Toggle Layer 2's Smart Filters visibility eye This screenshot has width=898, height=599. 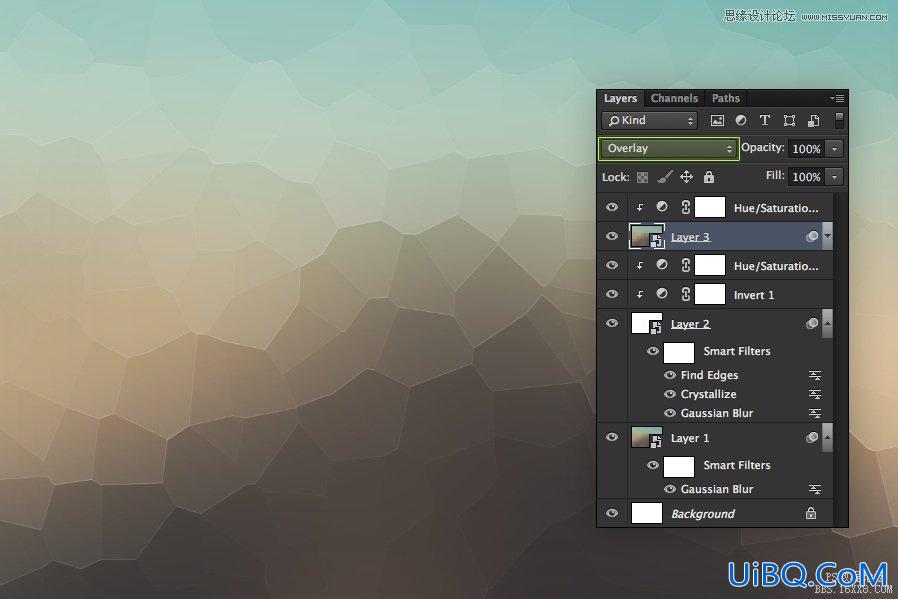(652, 351)
